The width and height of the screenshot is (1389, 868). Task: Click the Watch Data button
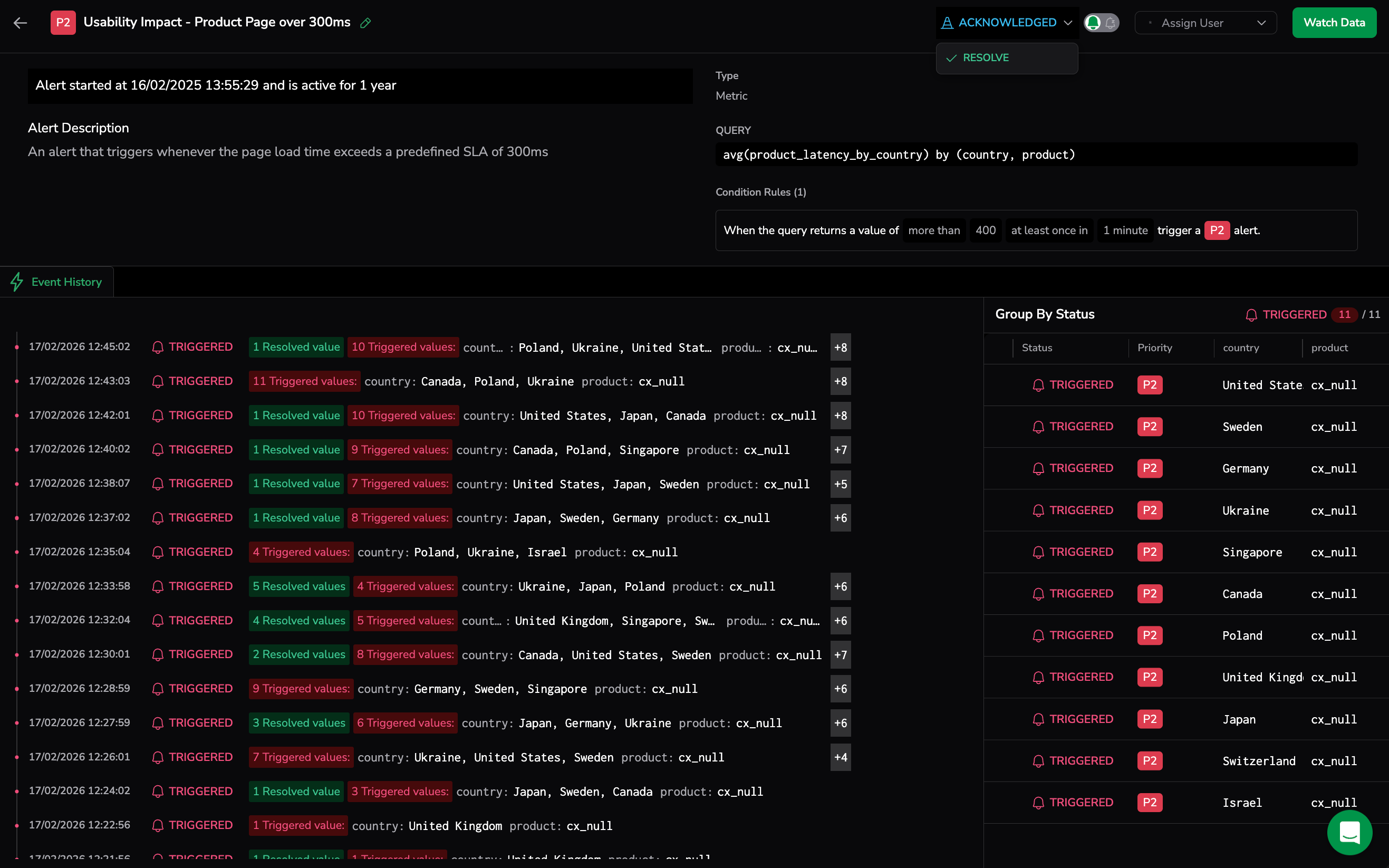(x=1334, y=23)
